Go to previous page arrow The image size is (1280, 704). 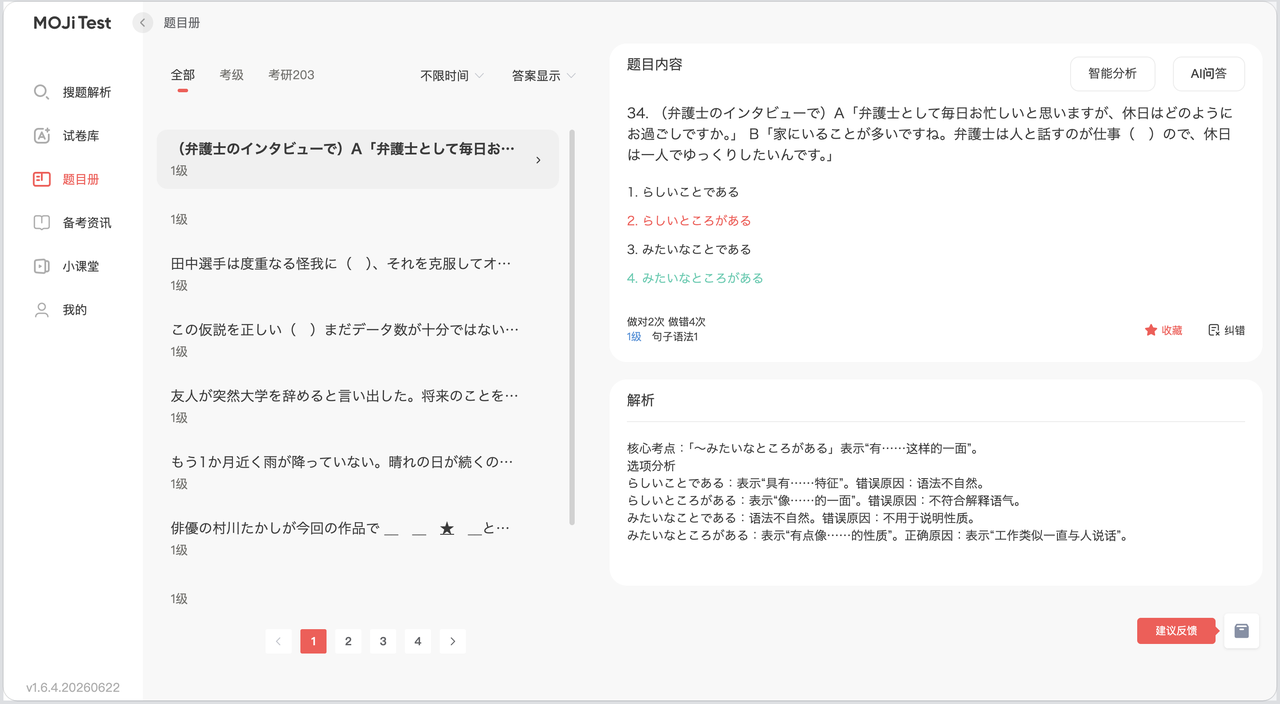[278, 641]
